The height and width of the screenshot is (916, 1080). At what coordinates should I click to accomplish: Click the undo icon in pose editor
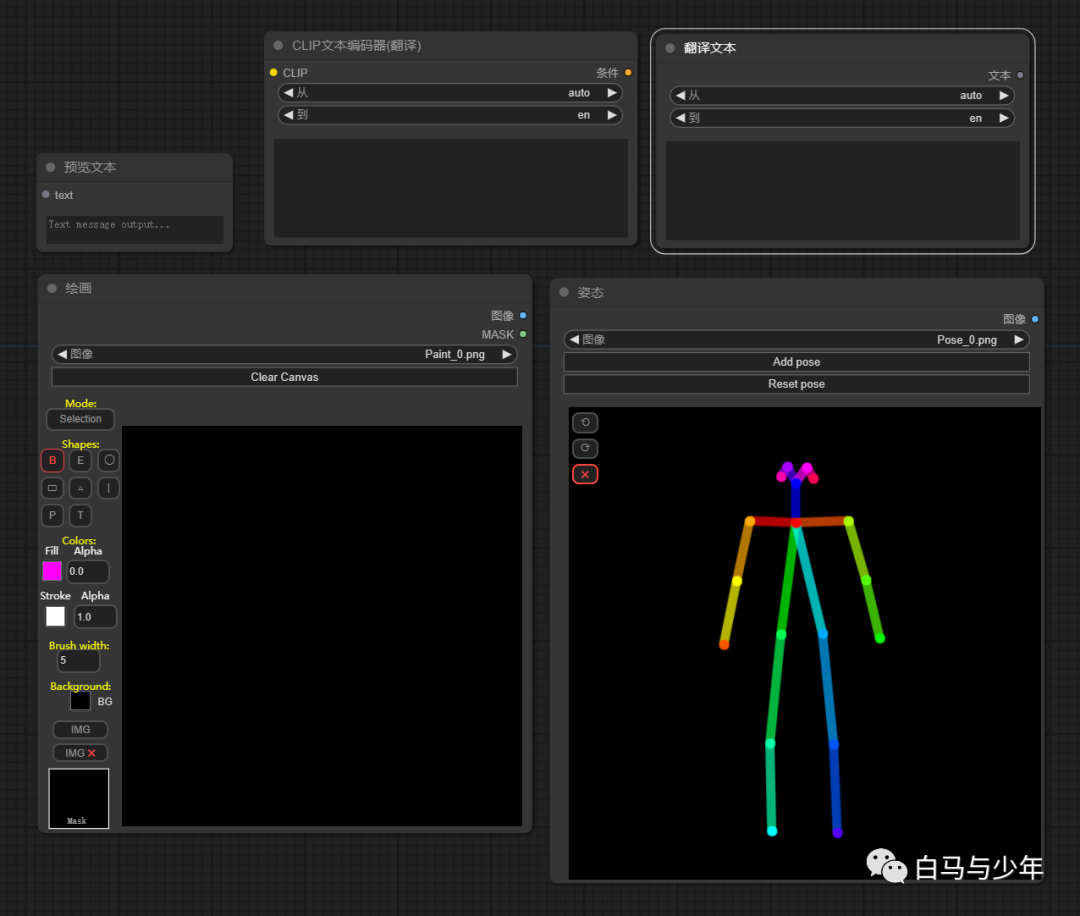[585, 422]
